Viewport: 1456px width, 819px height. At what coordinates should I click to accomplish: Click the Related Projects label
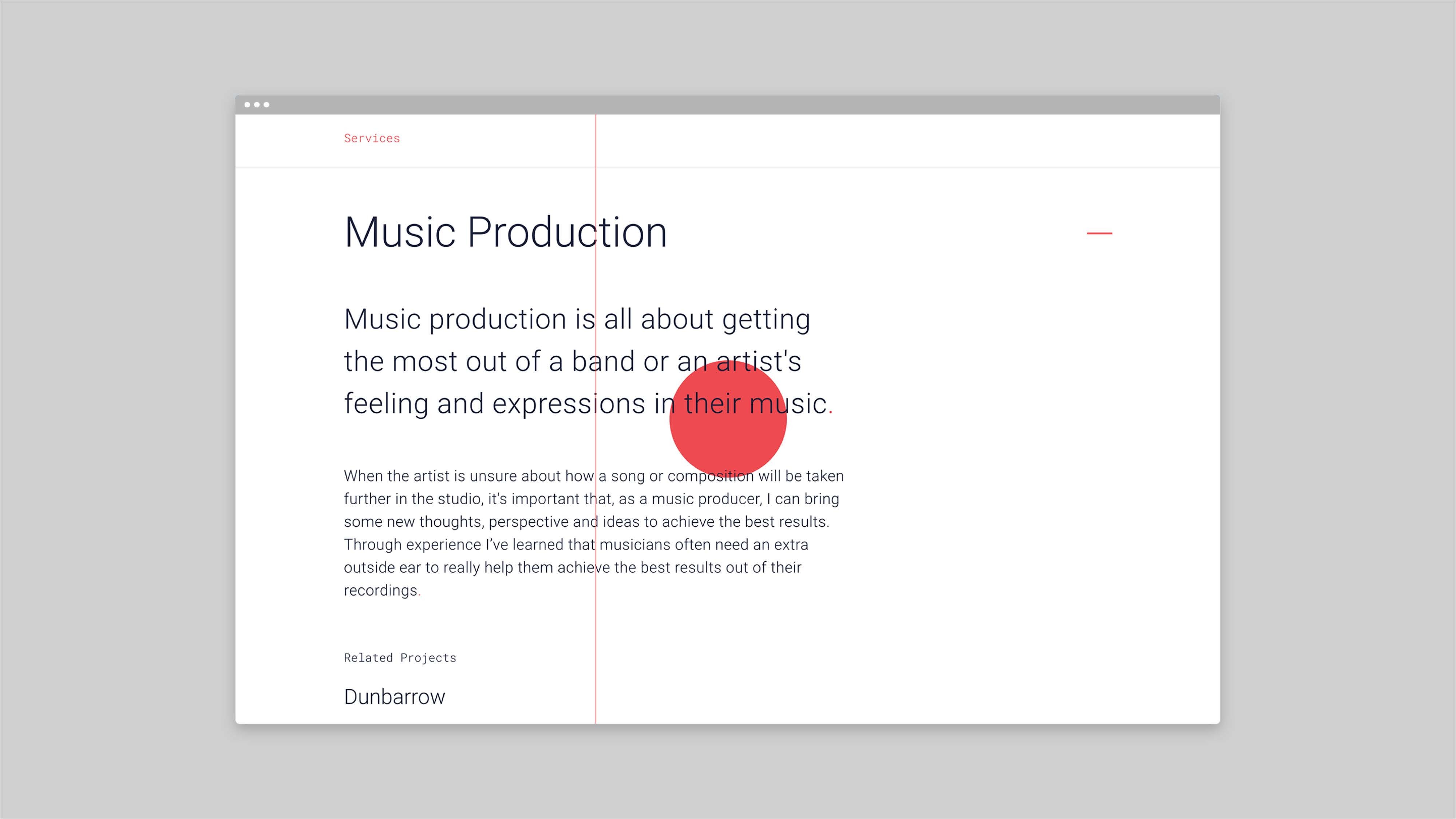[x=400, y=658]
